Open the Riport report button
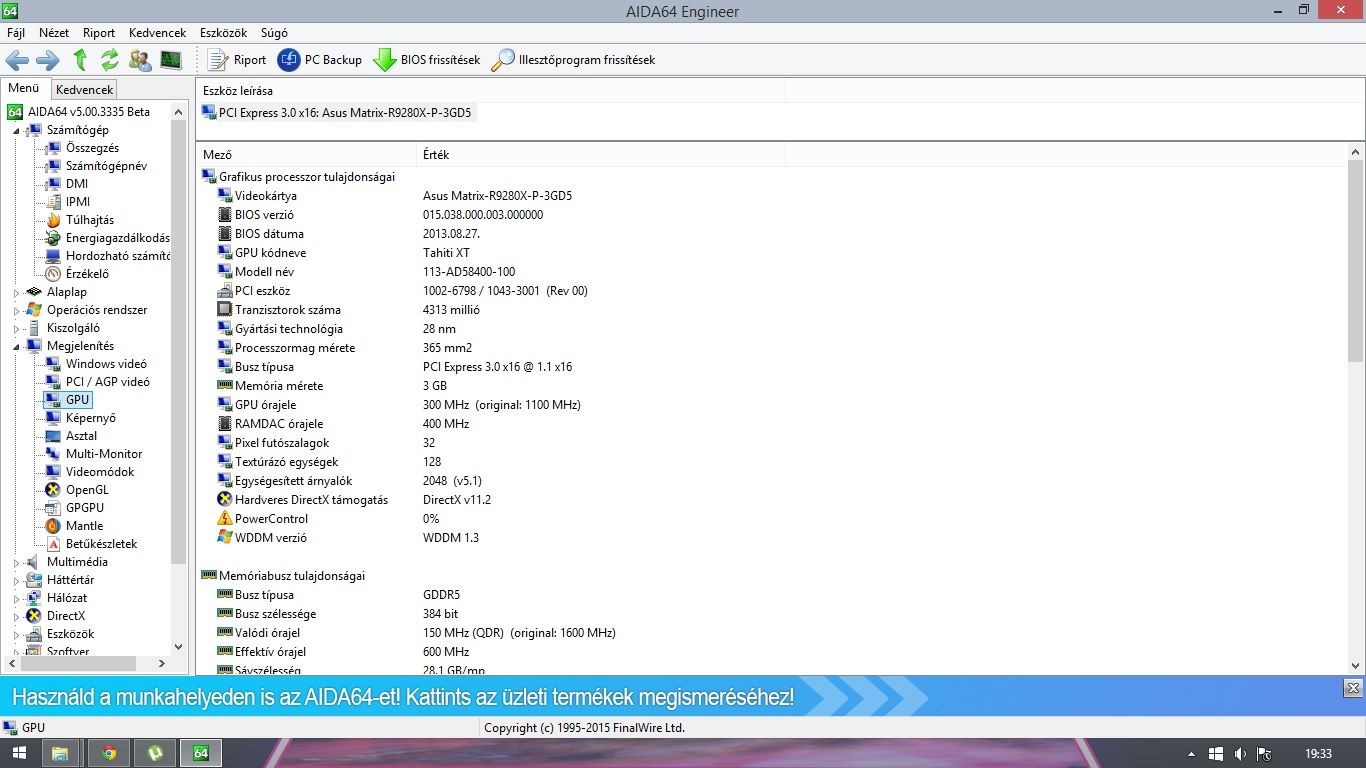Viewport: 1366px width, 768px height. click(237, 60)
